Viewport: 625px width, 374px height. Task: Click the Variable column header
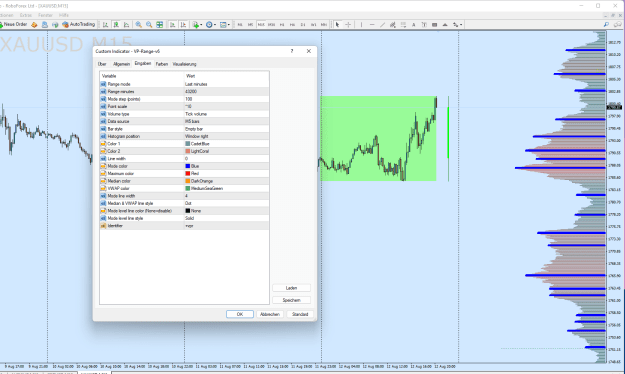[x=142, y=76]
